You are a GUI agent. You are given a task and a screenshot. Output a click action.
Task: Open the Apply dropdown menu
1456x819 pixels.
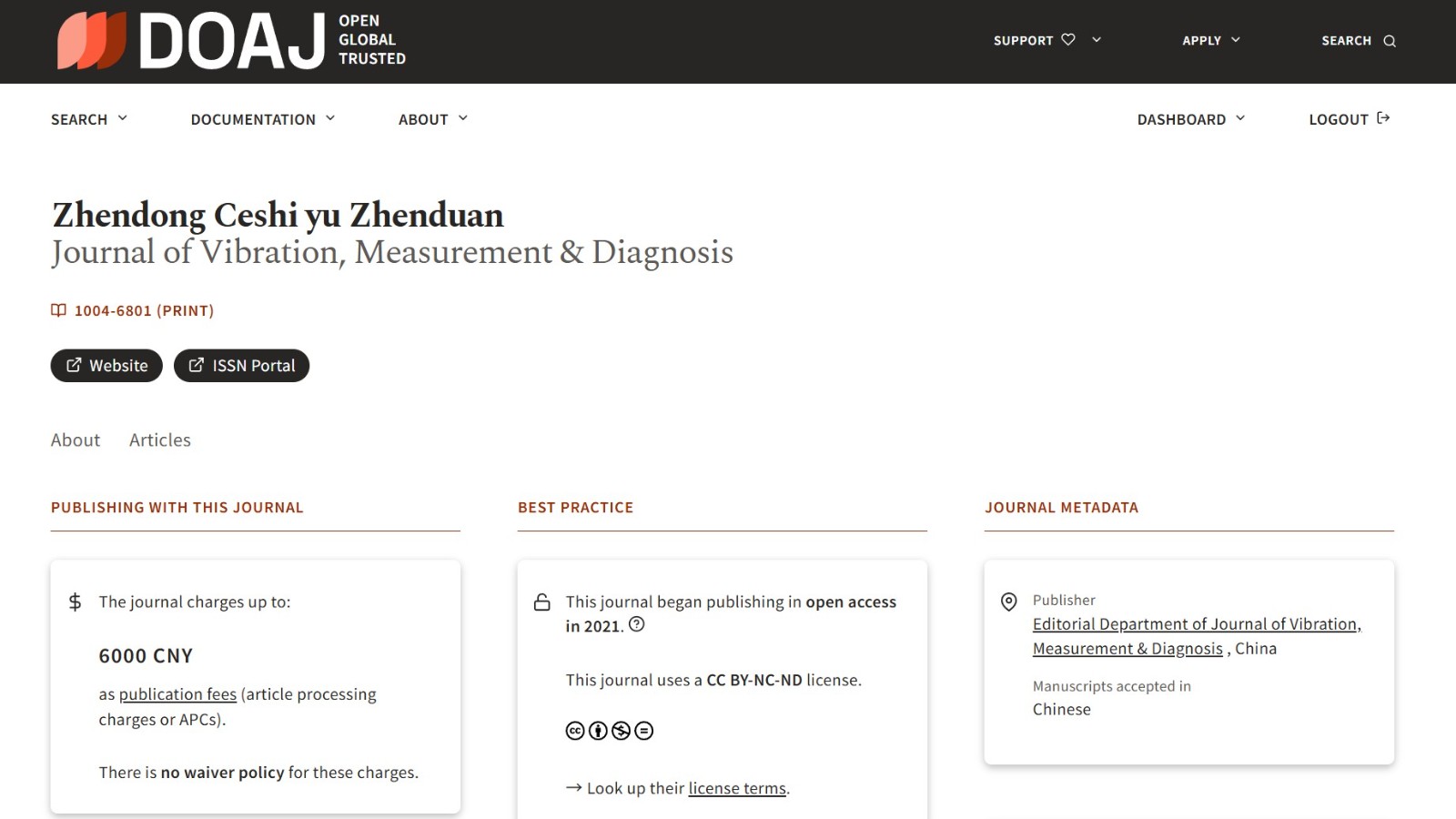(x=1210, y=40)
